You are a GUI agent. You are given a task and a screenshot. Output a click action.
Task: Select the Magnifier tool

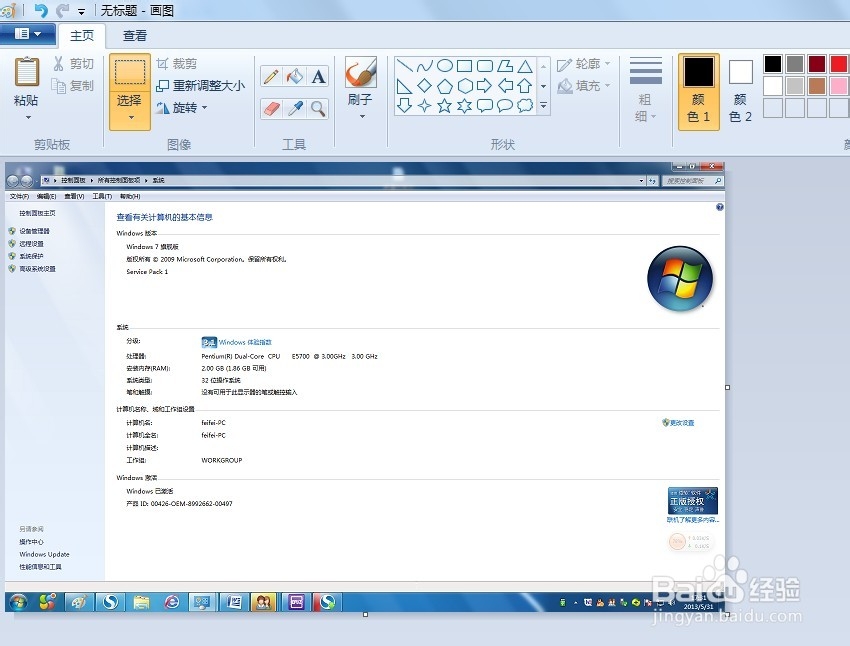[318, 109]
